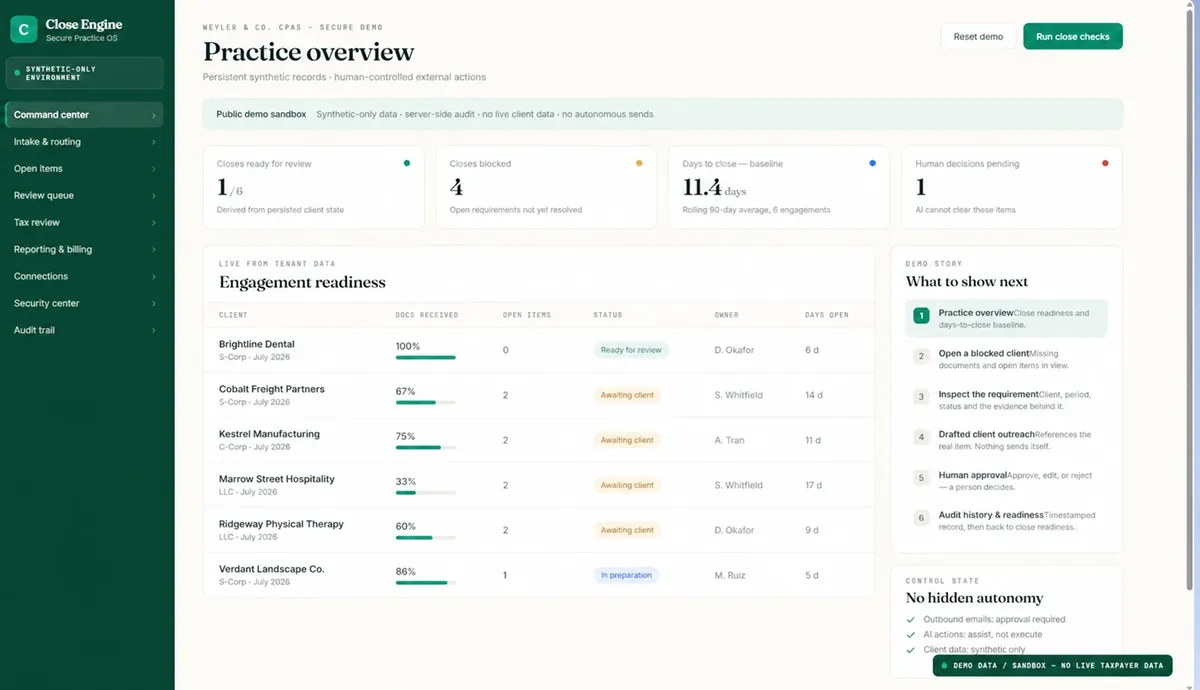Image resolution: width=1200 pixels, height=690 pixels.
Task: Click the Public demo sandbox banner label
Action: 261,114
